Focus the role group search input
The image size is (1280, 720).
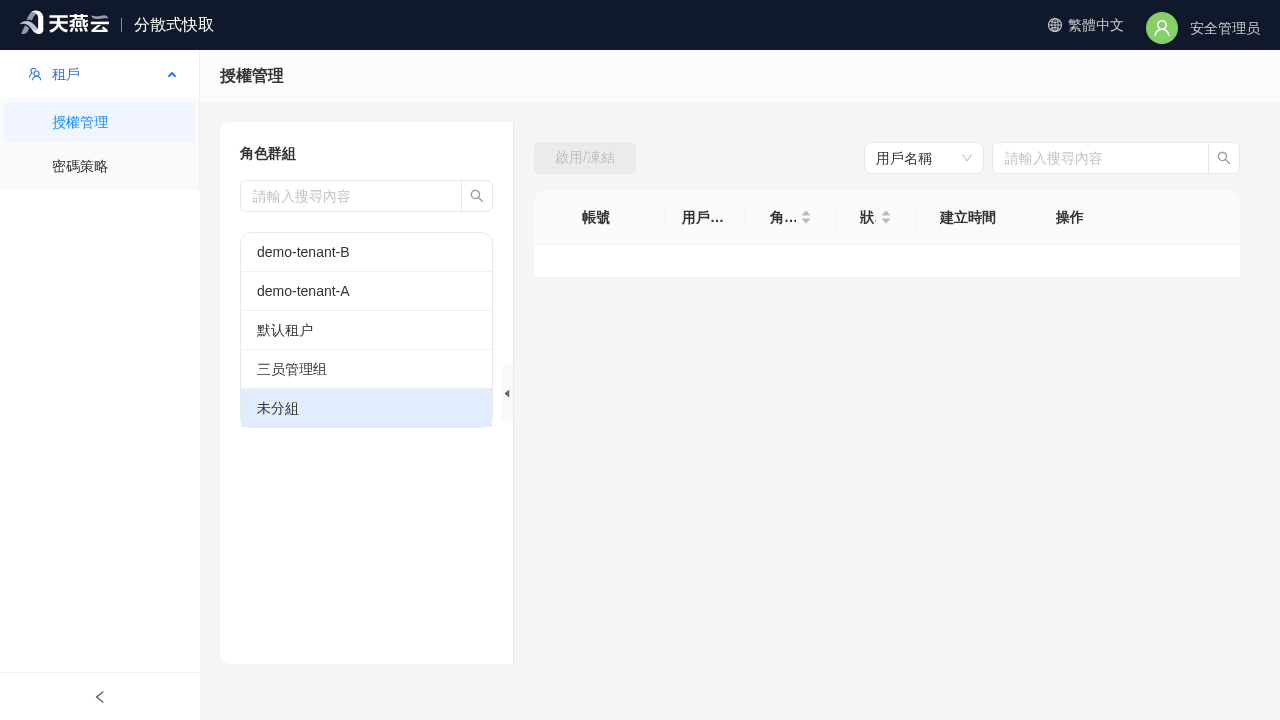[x=351, y=196]
